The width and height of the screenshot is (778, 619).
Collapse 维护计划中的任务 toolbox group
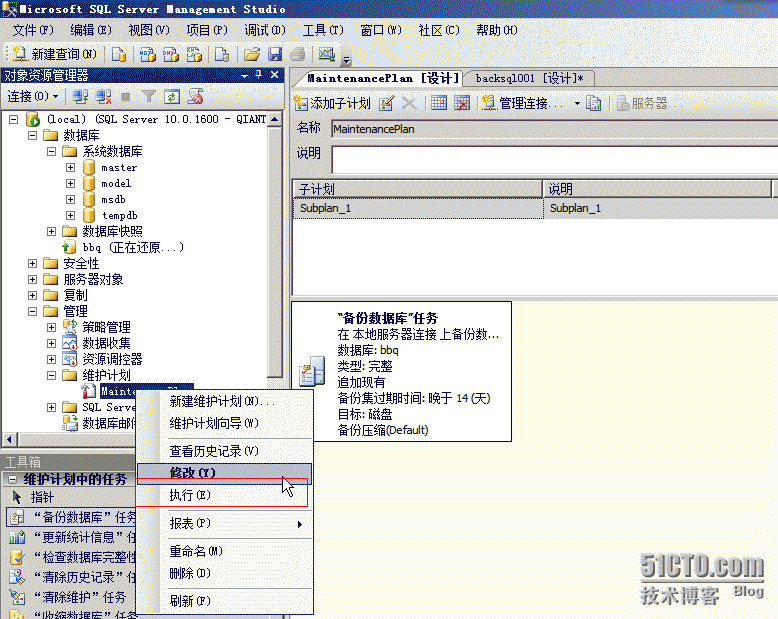[x=13, y=479]
